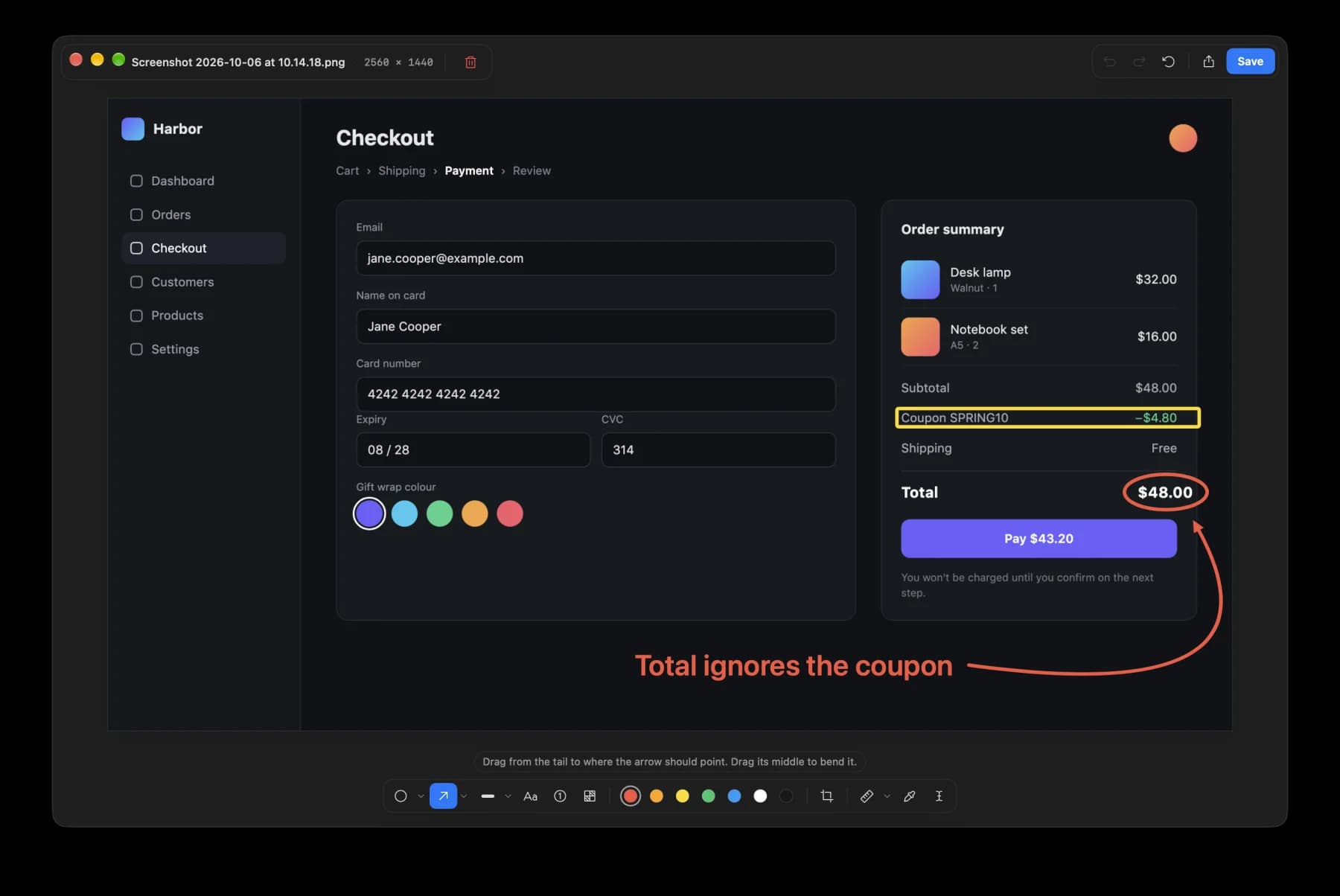
Task: Expand the shape tool options chevron
Action: pyautogui.click(x=421, y=796)
